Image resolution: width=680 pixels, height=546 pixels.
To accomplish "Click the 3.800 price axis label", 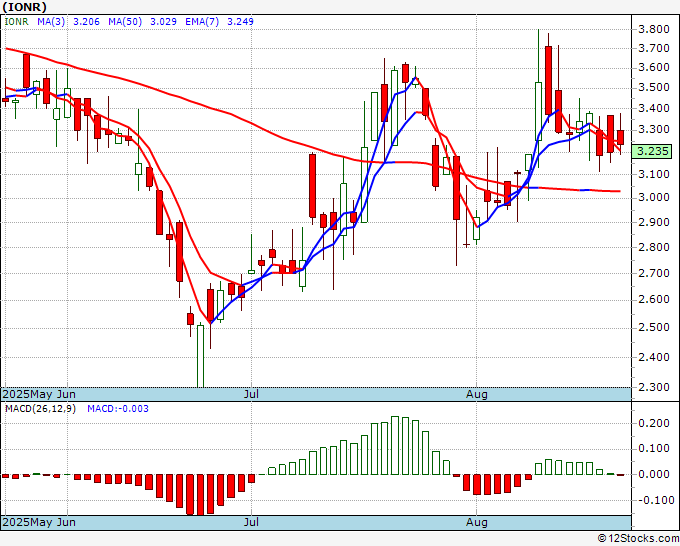I will [654, 29].
